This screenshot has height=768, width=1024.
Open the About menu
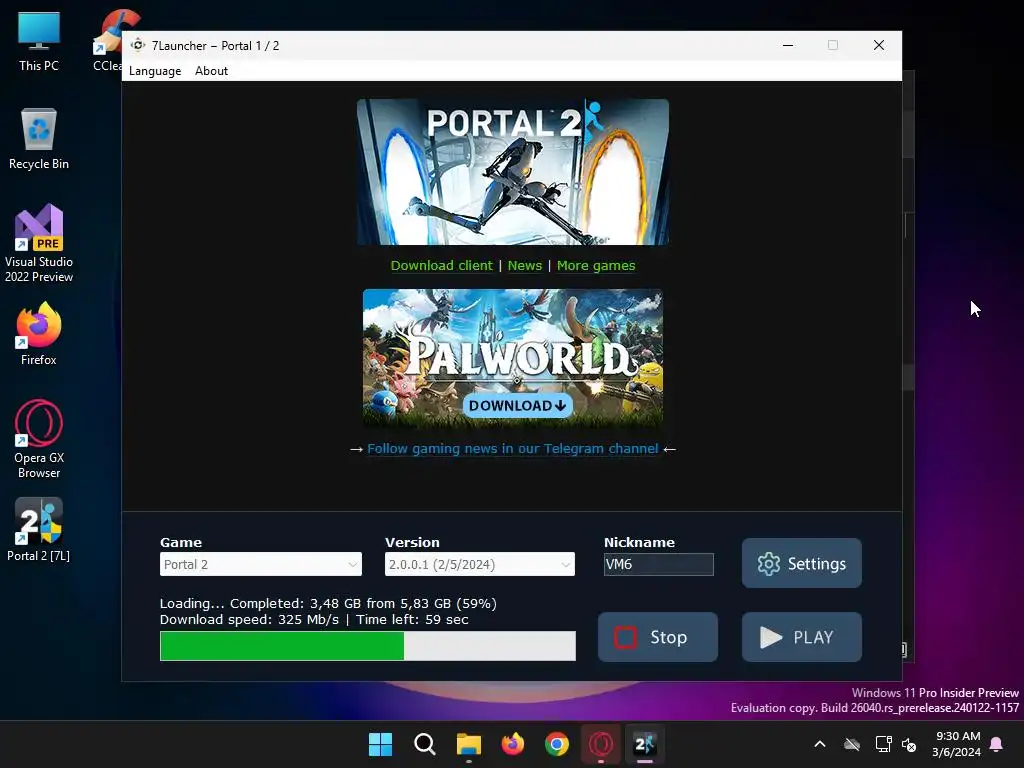211,71
